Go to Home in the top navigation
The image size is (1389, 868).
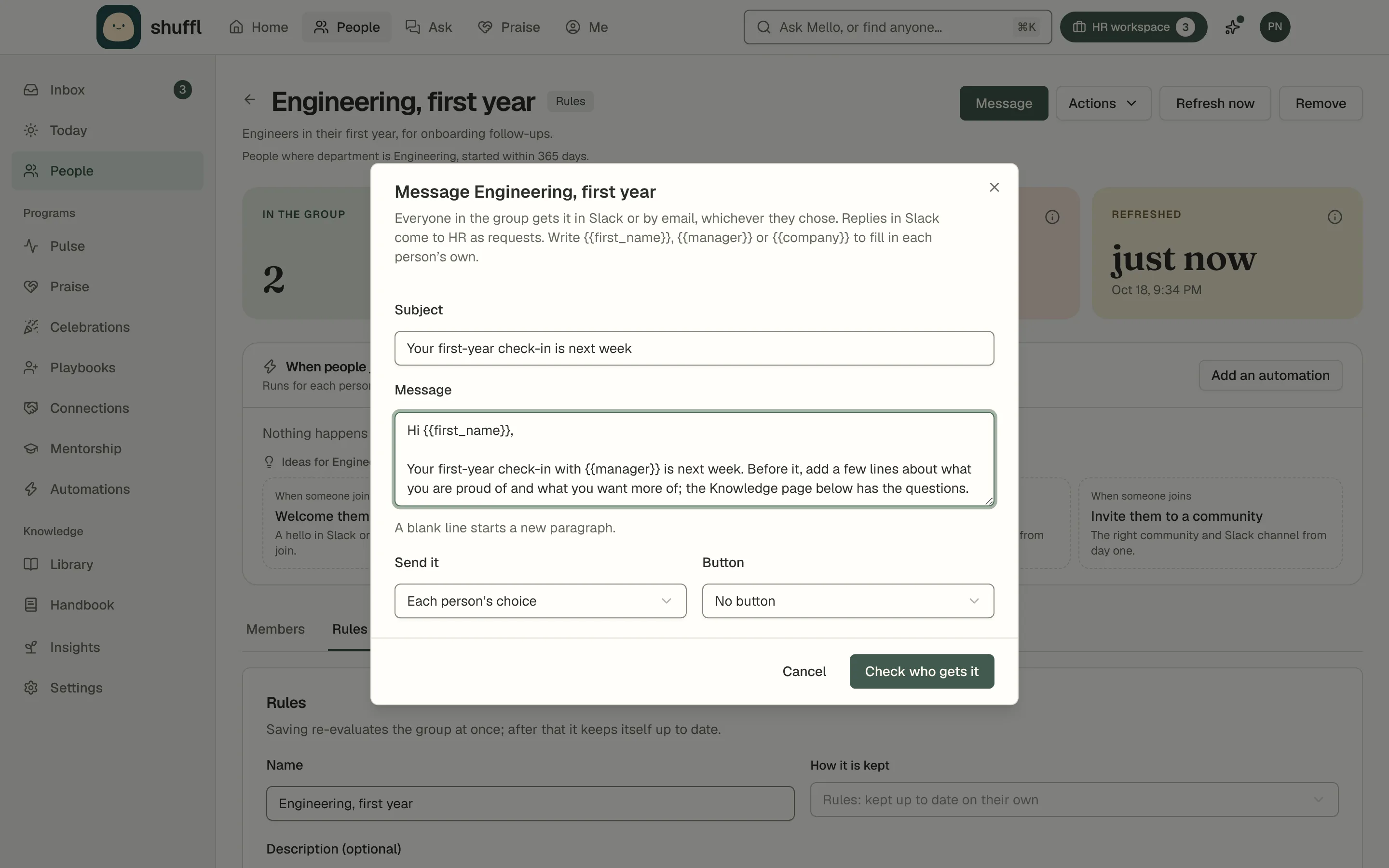click(259, 27)
